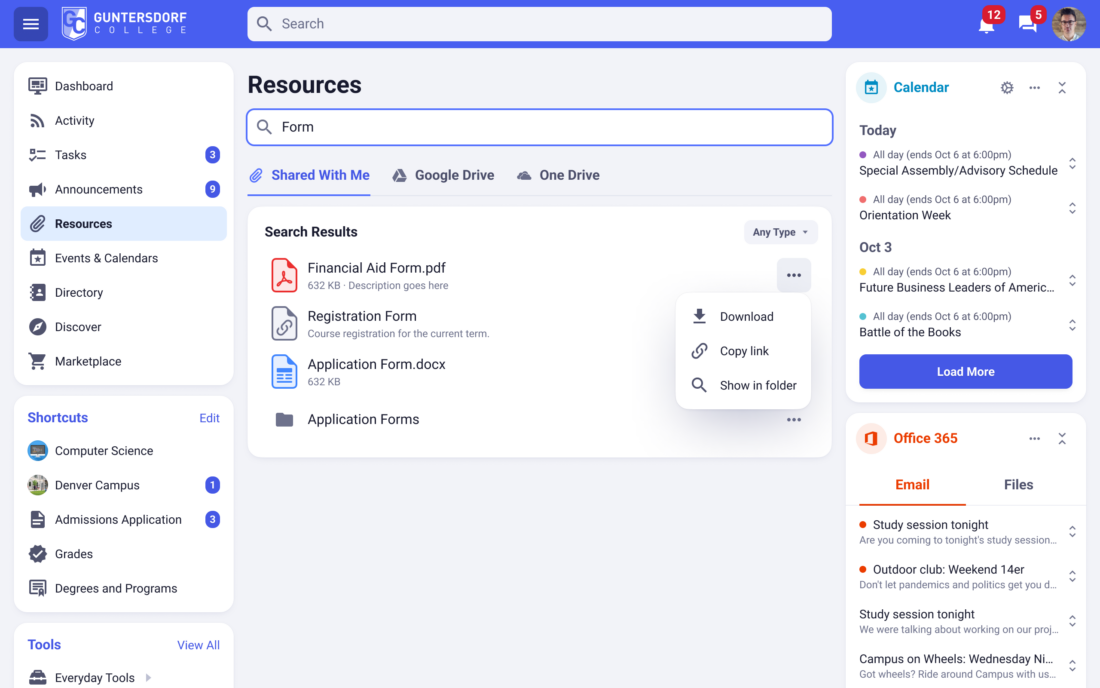Click the Tasks sidebar icon
Image resolution: width=1100 pixels, height=688 pixels.
coord(37,155)
